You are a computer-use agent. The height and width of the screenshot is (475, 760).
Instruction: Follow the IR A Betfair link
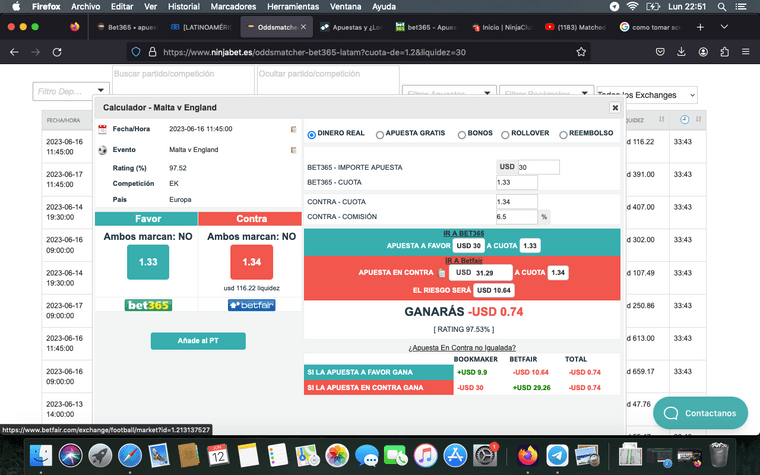pyautogui.click(x=463, y=260)
